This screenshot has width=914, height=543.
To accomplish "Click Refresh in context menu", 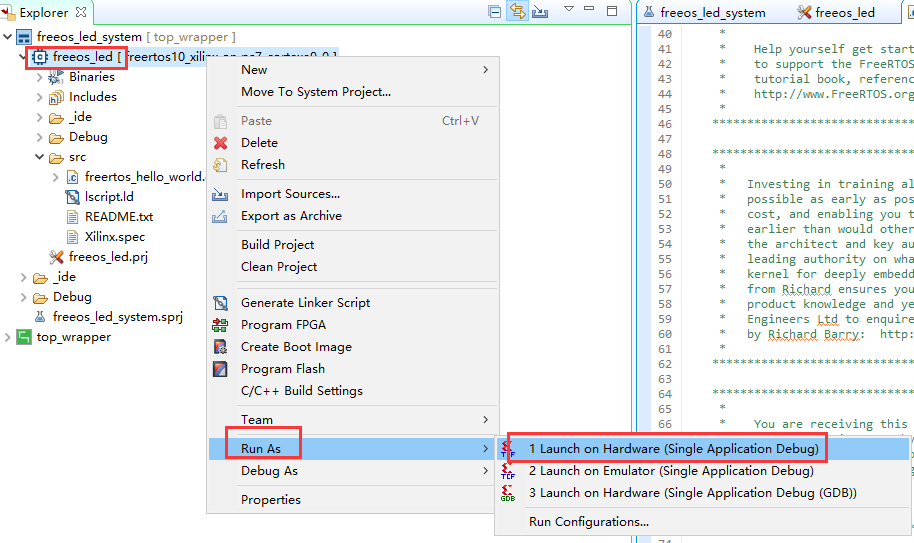I will pos(353,165).
